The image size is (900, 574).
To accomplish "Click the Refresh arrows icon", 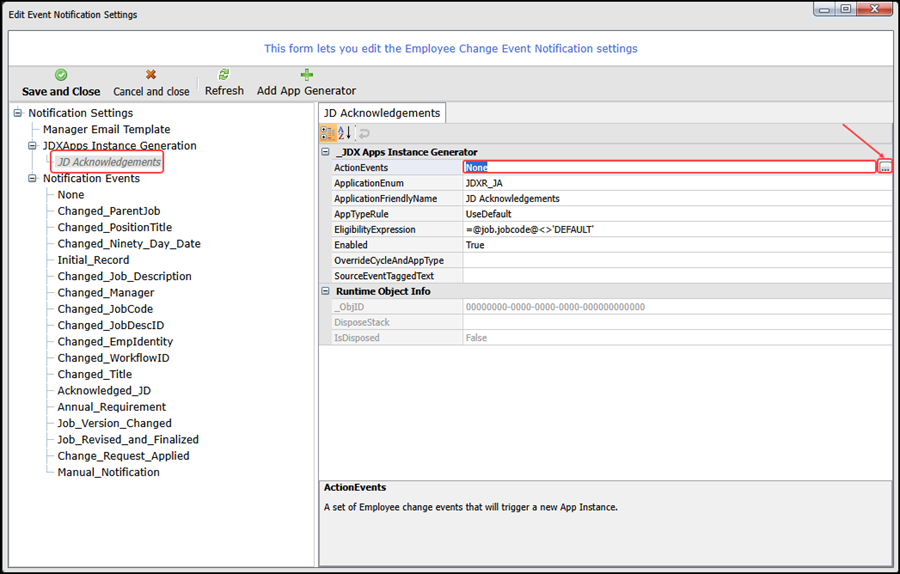I will pyautogui.click(x=224, y=75).
